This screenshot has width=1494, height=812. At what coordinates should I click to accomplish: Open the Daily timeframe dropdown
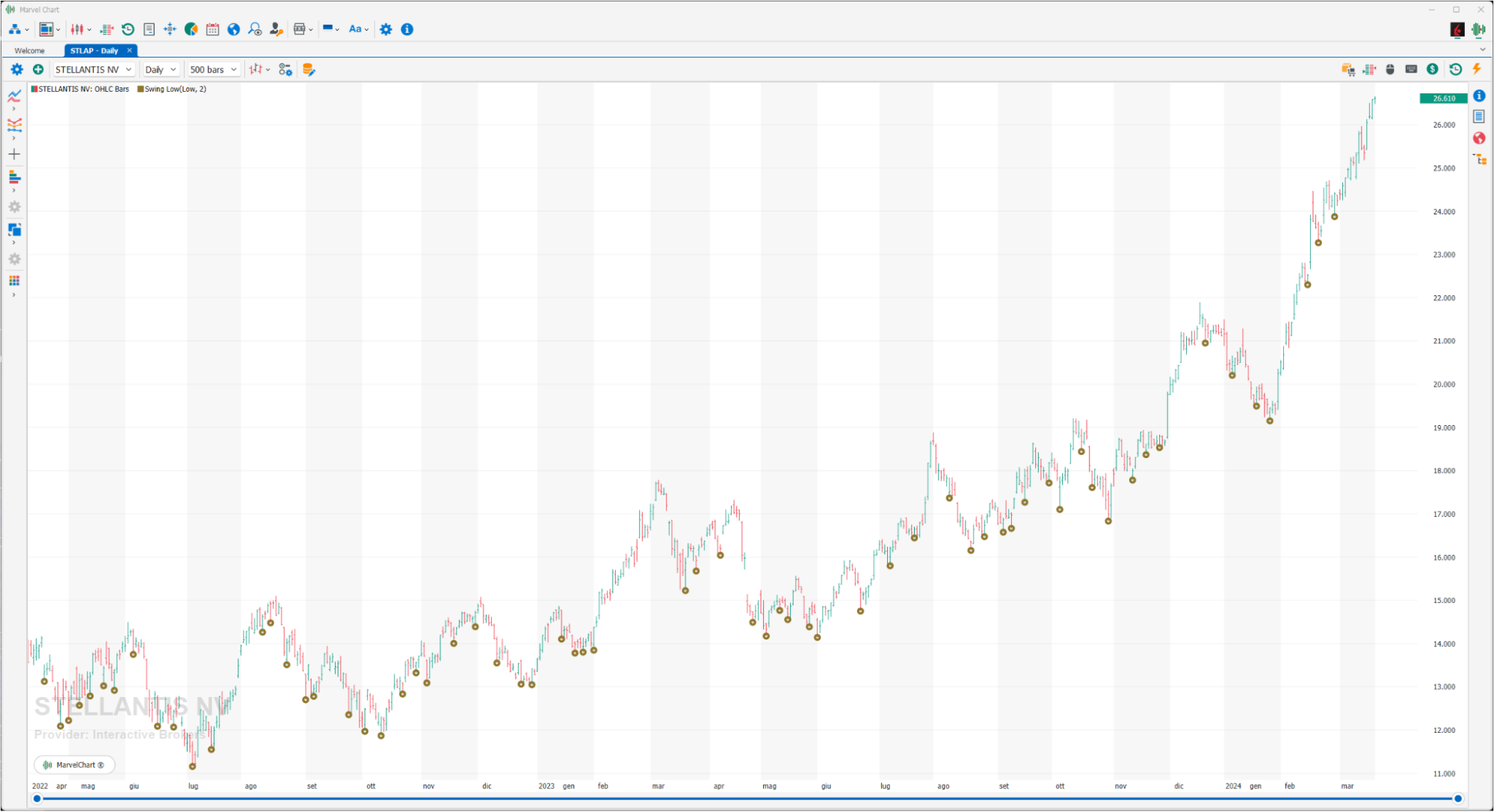coord(161,69)
